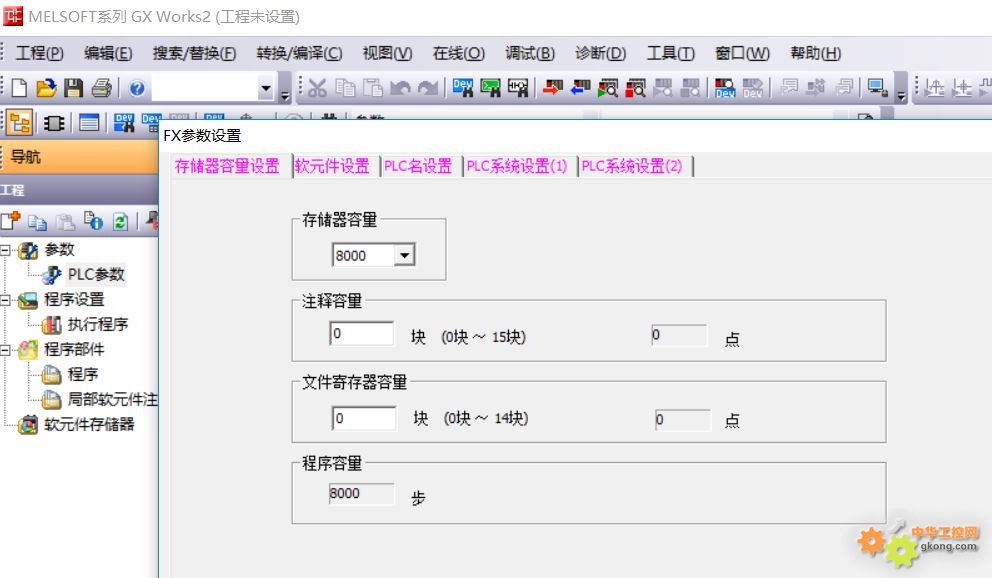
Task: Collapse the 参数 tree node
Action: pos(5,250)
